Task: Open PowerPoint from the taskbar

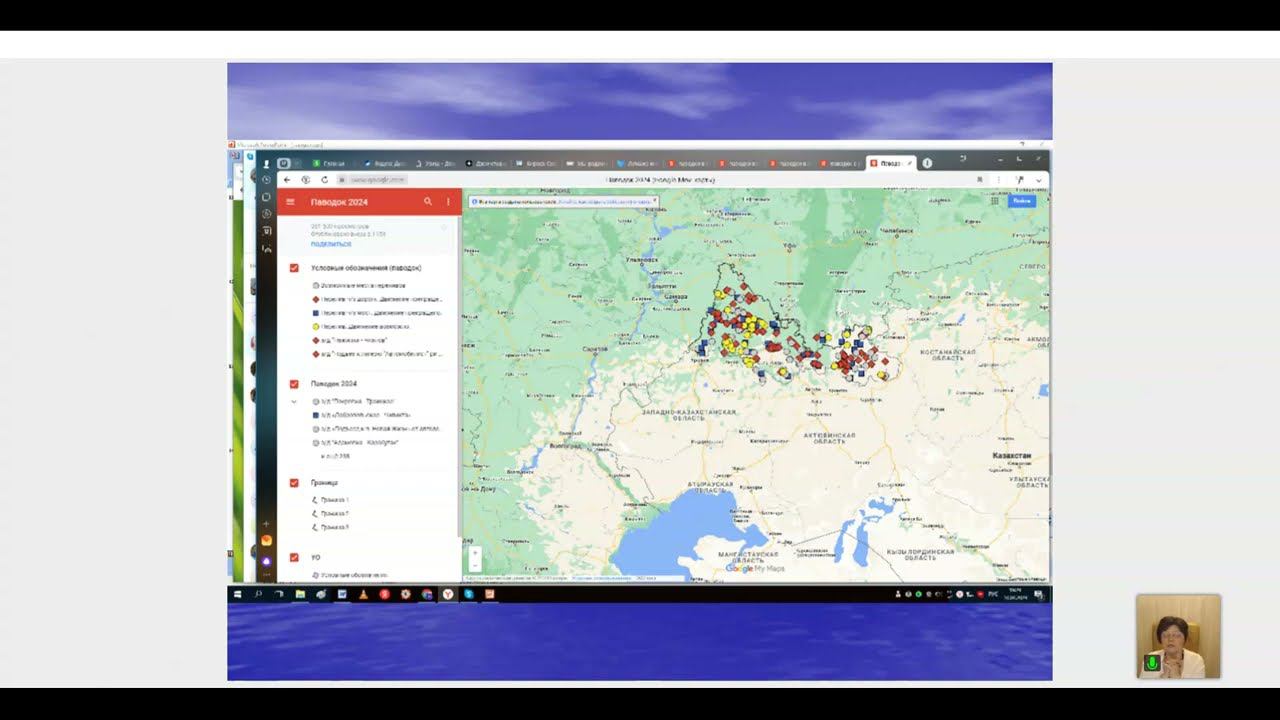Action: pos(490,594)
